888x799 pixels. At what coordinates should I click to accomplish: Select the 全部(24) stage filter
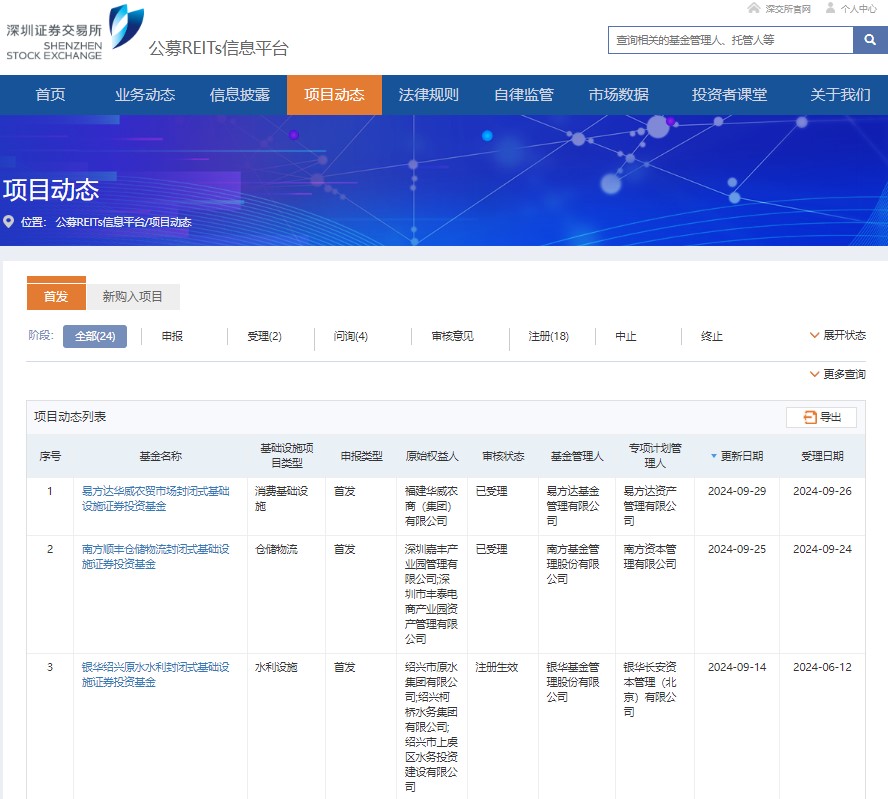pyautogui.click(x=95, y=336)
